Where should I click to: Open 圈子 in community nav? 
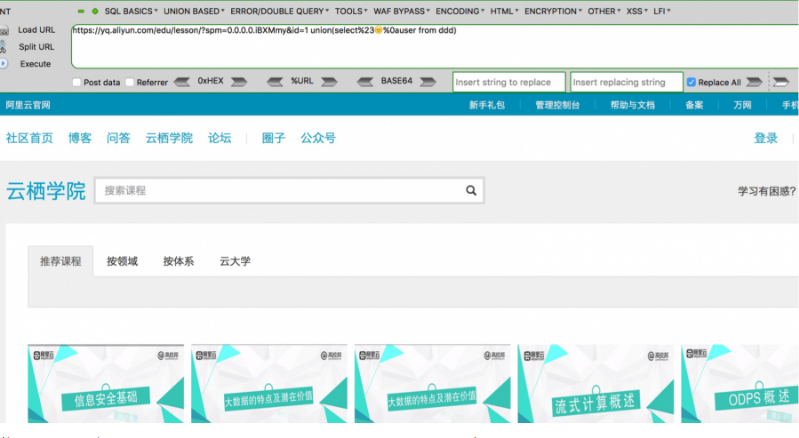tap(274, 138)
